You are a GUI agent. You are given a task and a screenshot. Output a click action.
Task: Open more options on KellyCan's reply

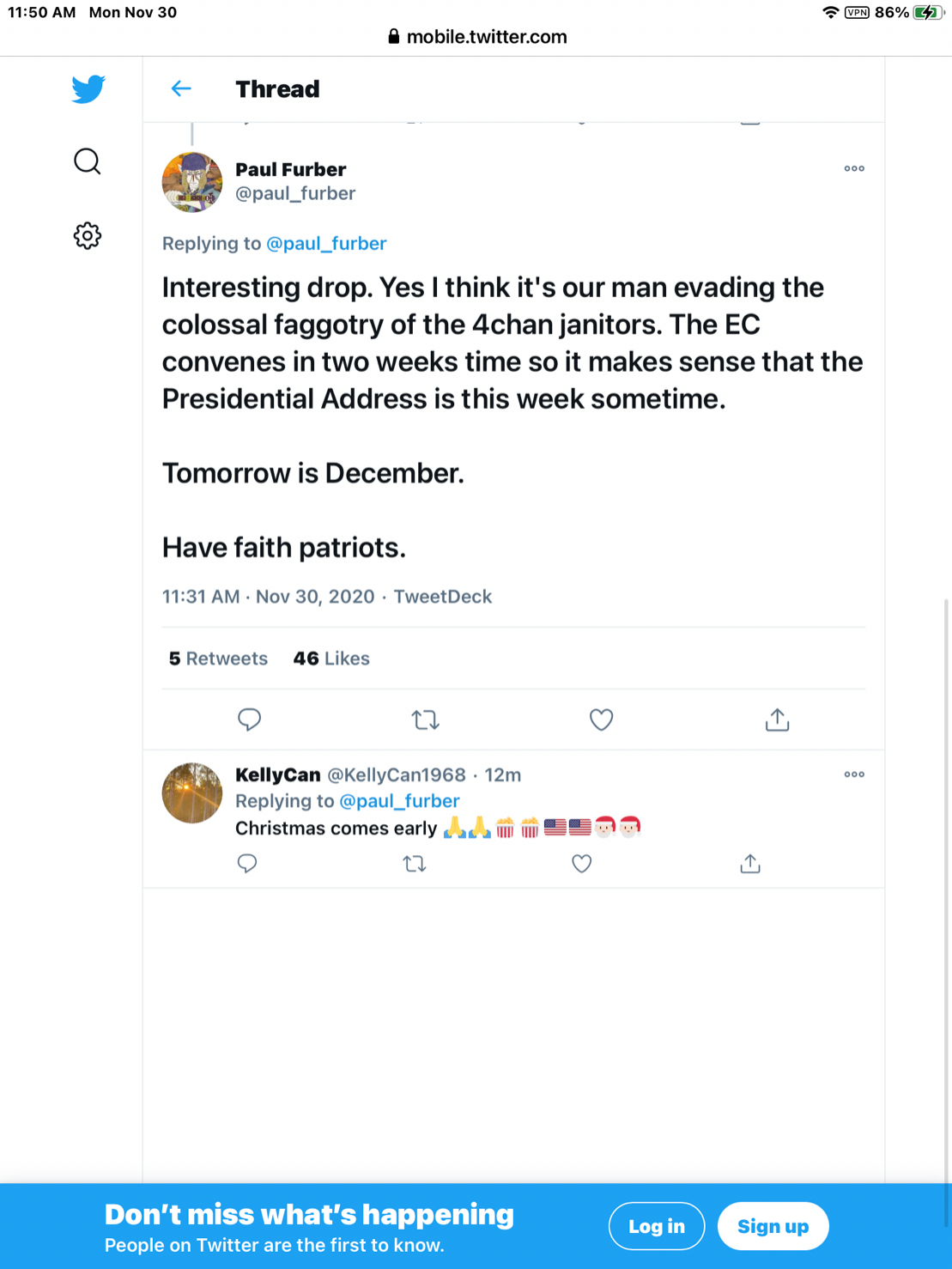853,774
